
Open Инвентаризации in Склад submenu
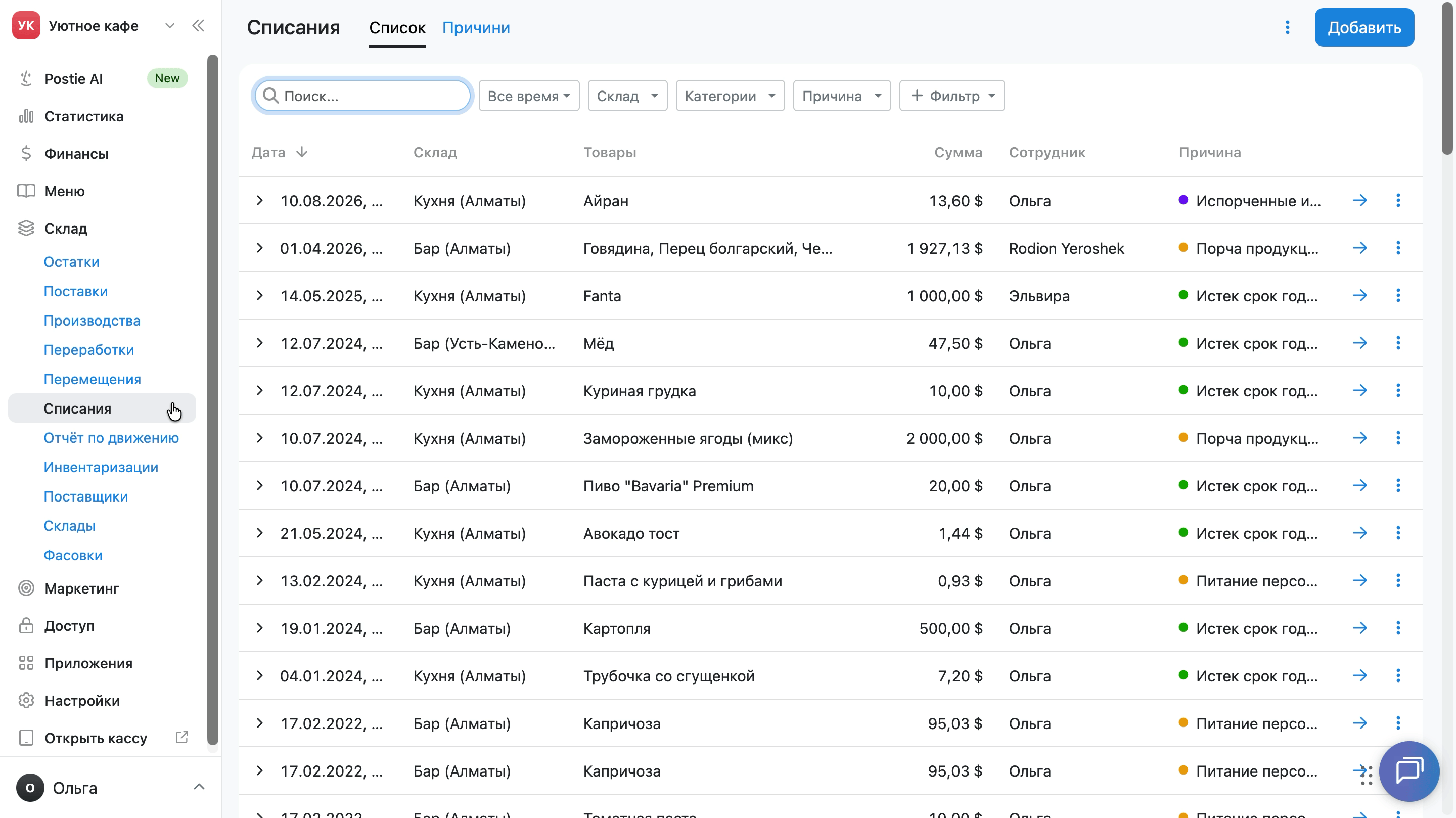(x=101, y=467)
